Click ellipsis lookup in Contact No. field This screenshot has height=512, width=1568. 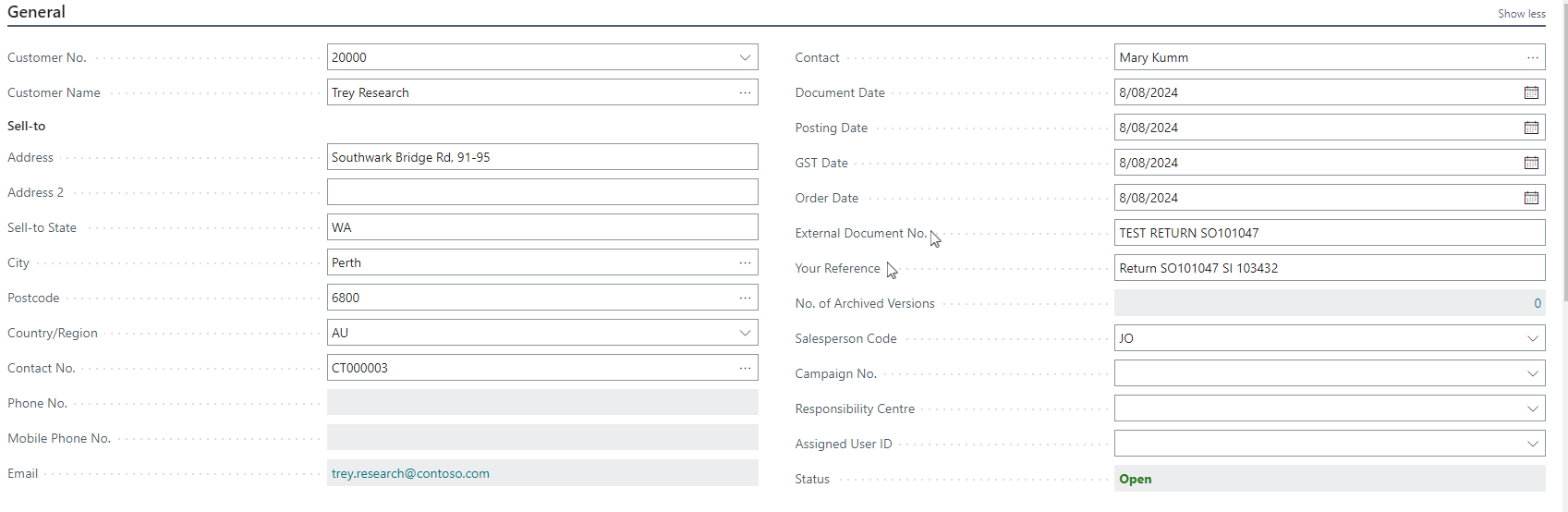(745, 368)
